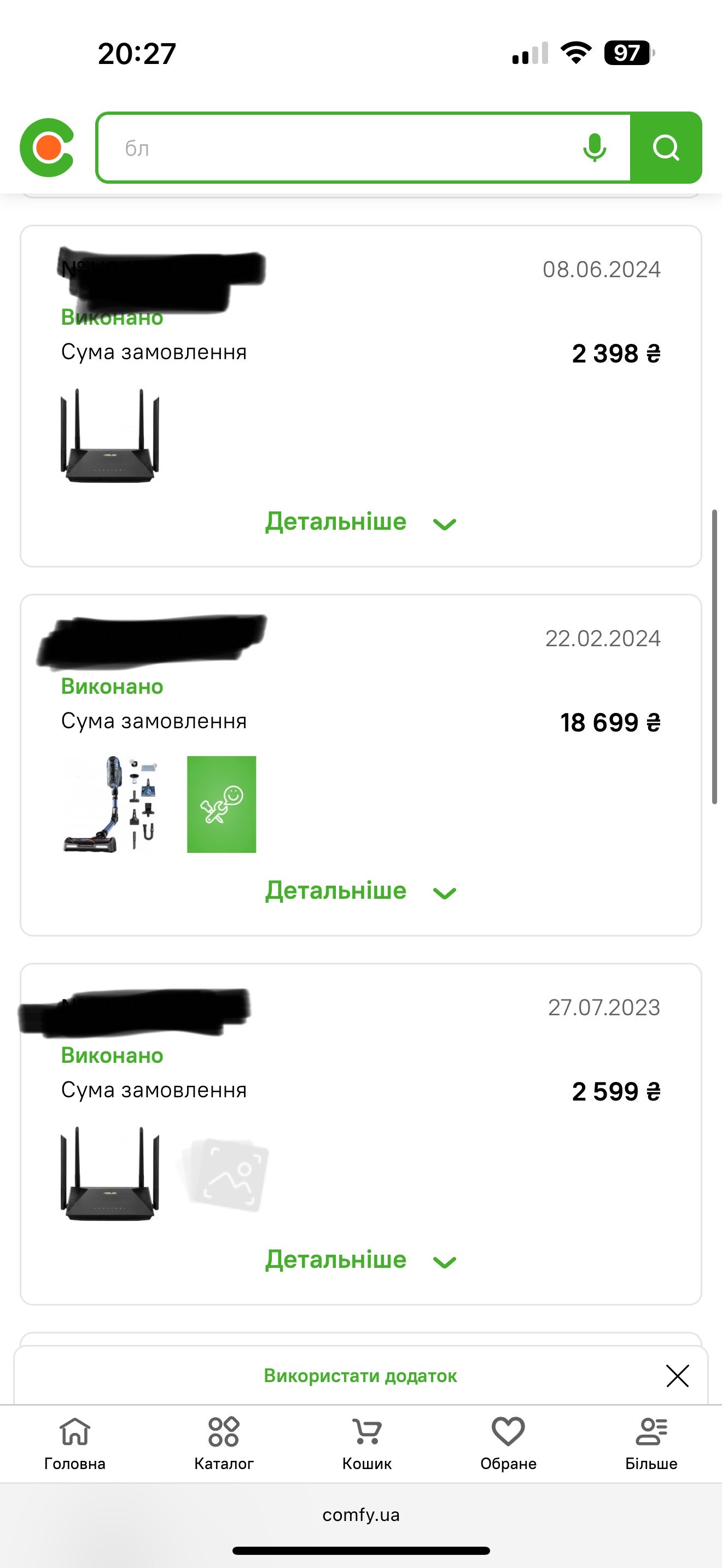Tap vacuum cleaner thumbnail in 18 699 ₴ order

[x=110, y=804]
